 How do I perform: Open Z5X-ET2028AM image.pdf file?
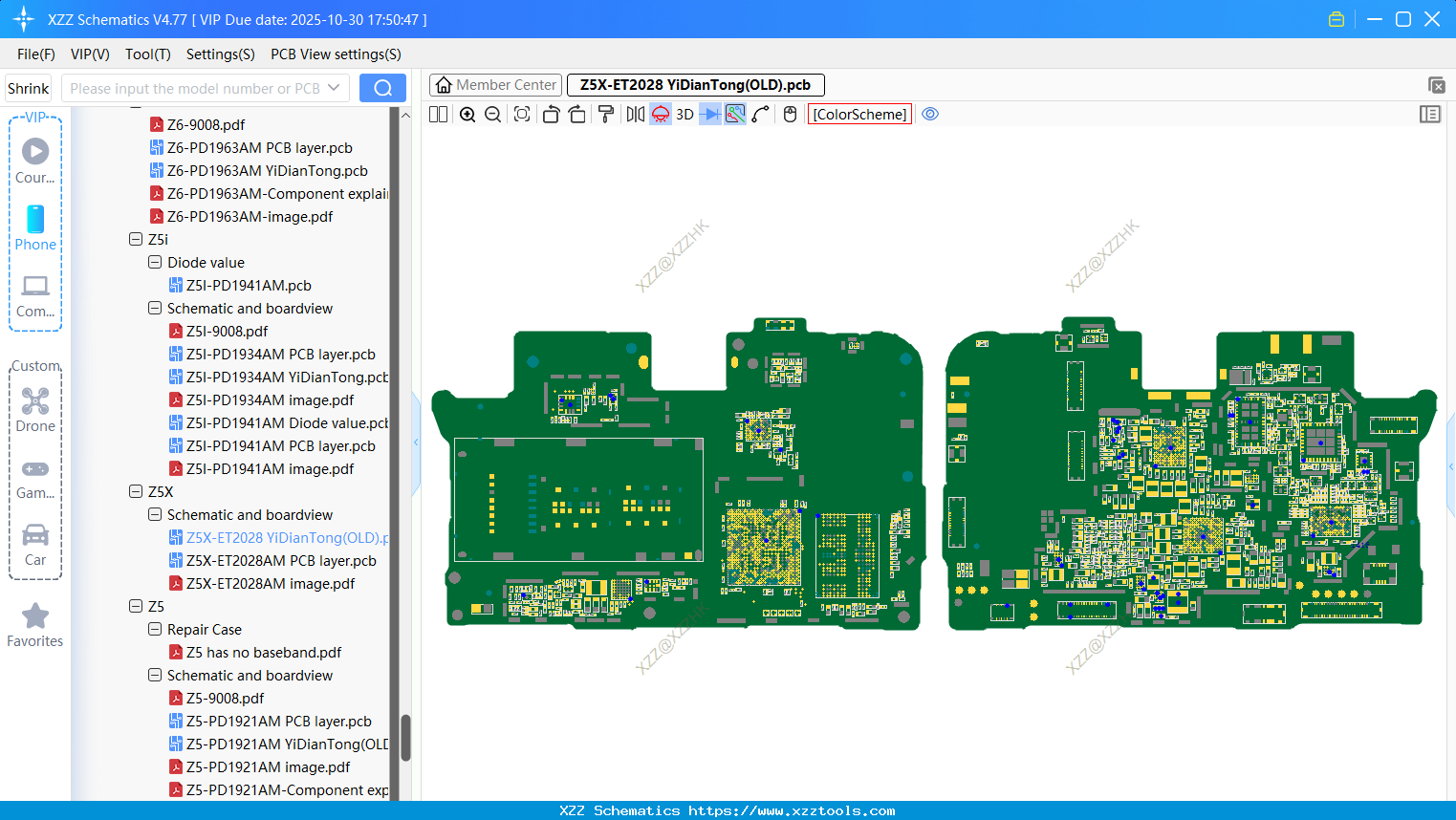coord(270,583)
